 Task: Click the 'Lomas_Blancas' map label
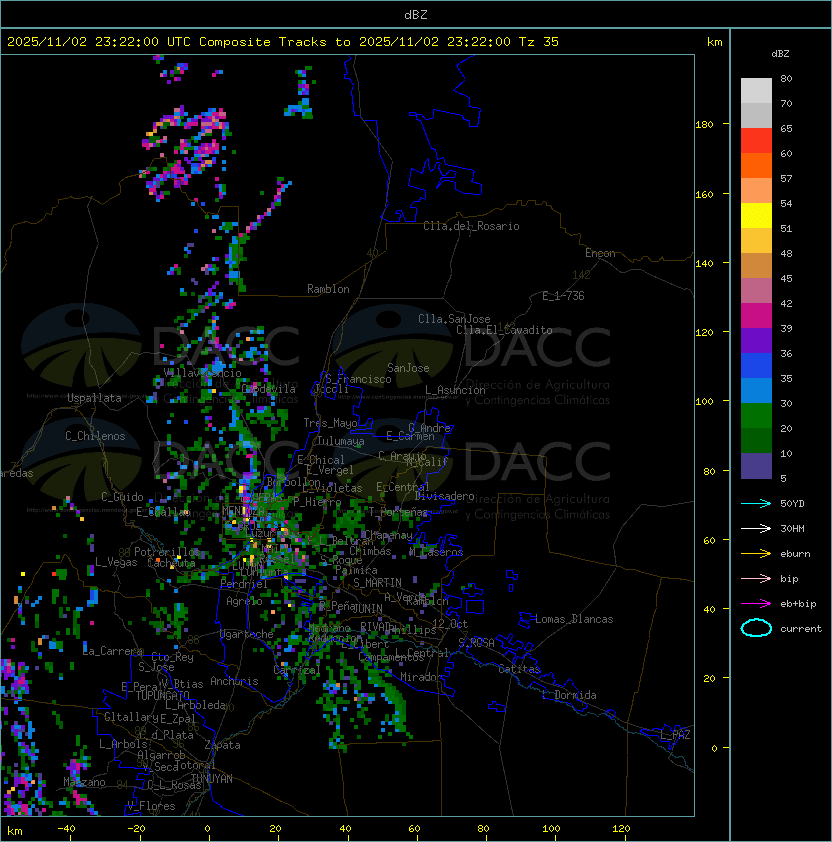(574, 619)
